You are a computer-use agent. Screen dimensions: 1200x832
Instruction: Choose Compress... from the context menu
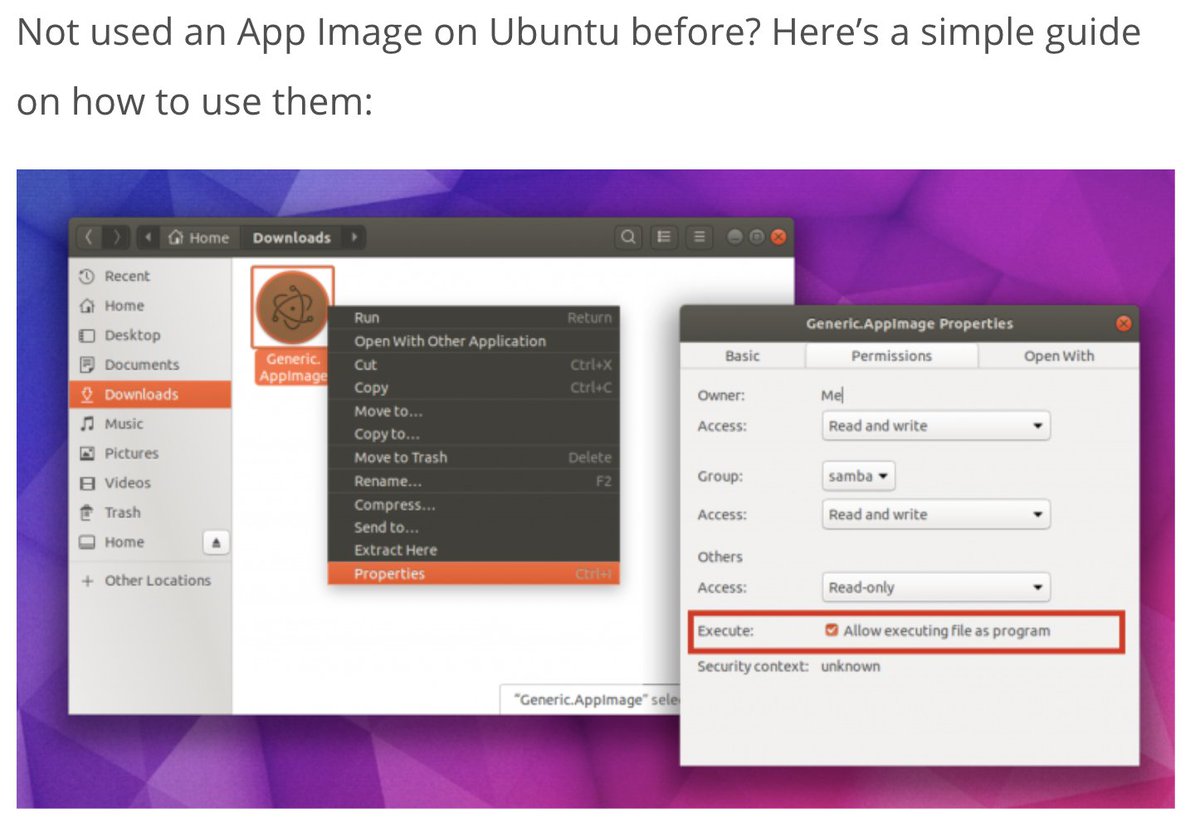tap(474, 505)
